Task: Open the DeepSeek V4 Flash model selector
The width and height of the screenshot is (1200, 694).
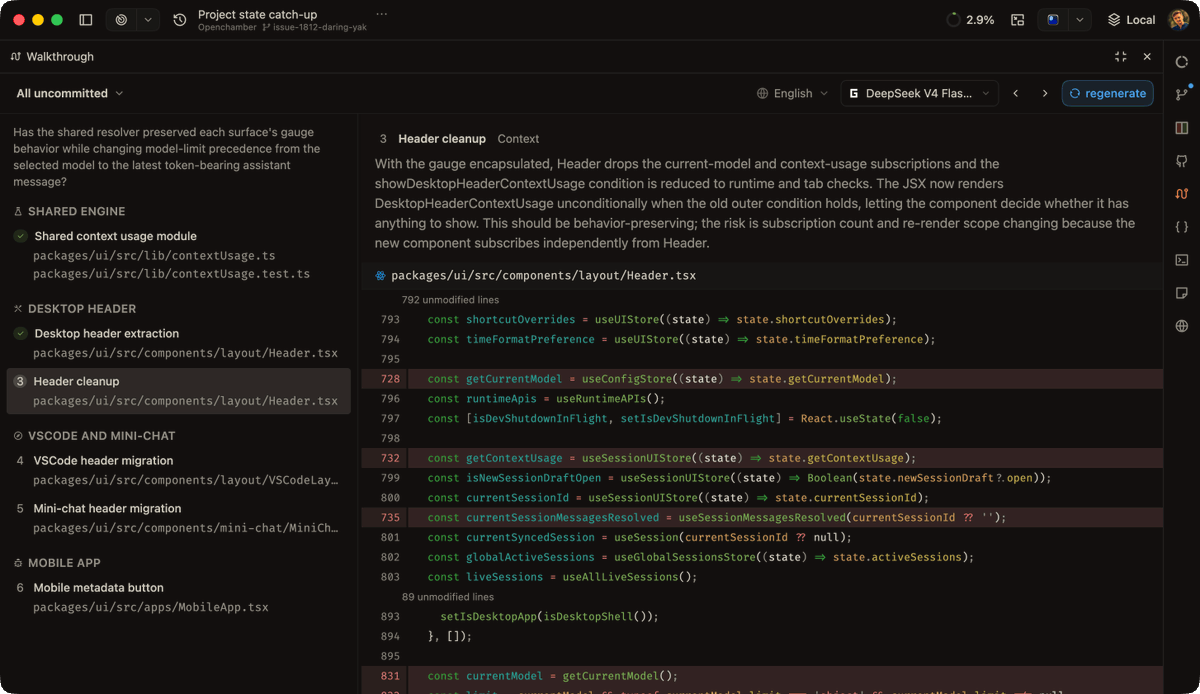Action: point(919,93)
